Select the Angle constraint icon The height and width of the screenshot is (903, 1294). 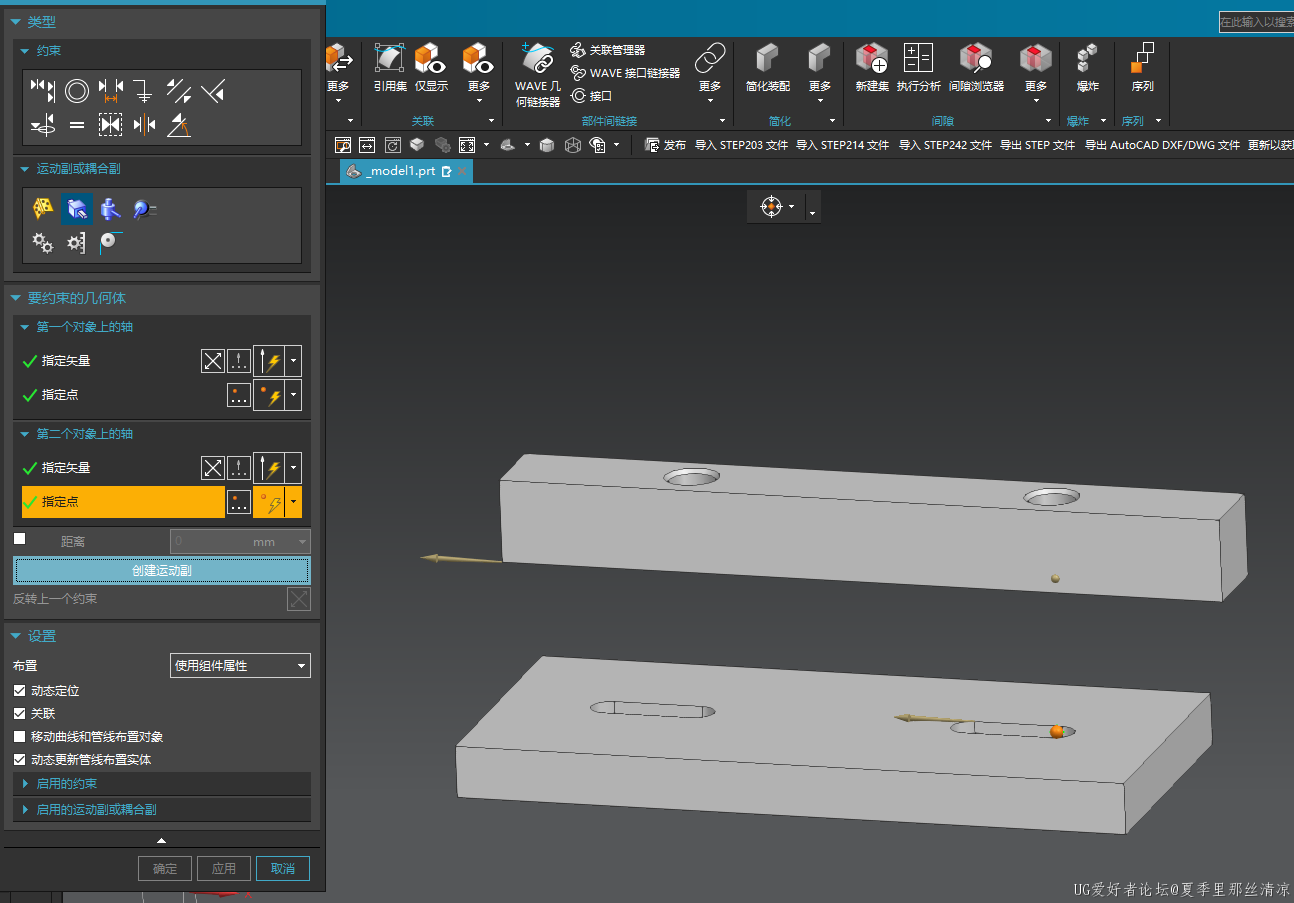click(x=178, y=125)
